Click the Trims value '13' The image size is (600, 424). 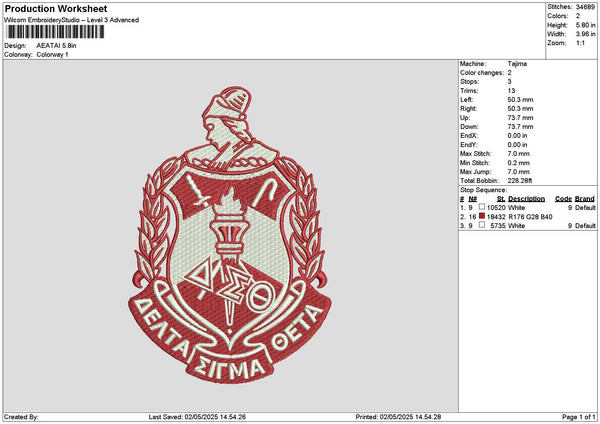pos(511,91)
